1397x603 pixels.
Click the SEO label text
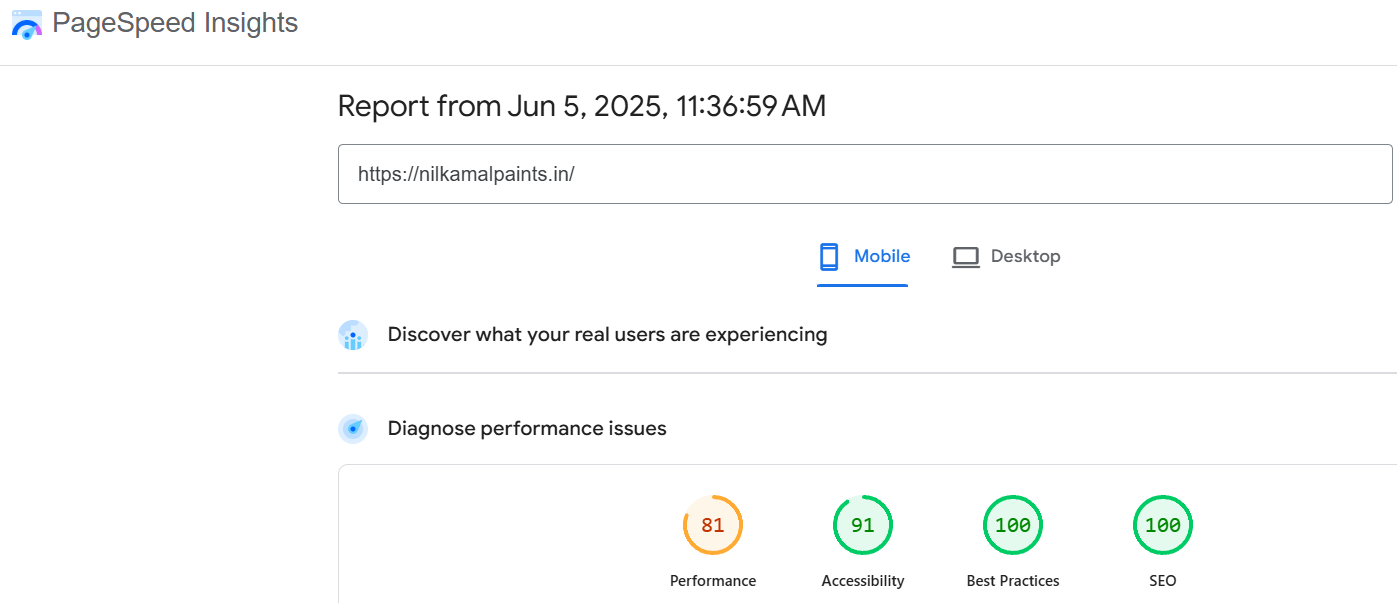pyautogui.click(x=1163, y=581)
